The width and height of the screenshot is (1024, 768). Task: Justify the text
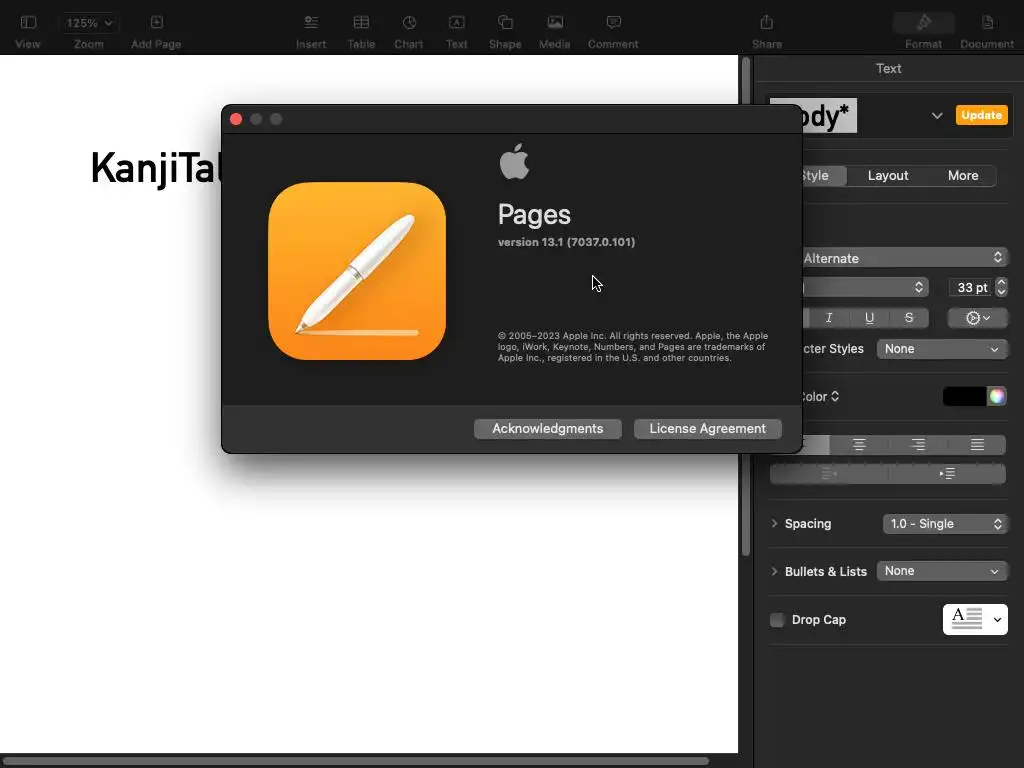pyautogui.click(x=976, y=445)
